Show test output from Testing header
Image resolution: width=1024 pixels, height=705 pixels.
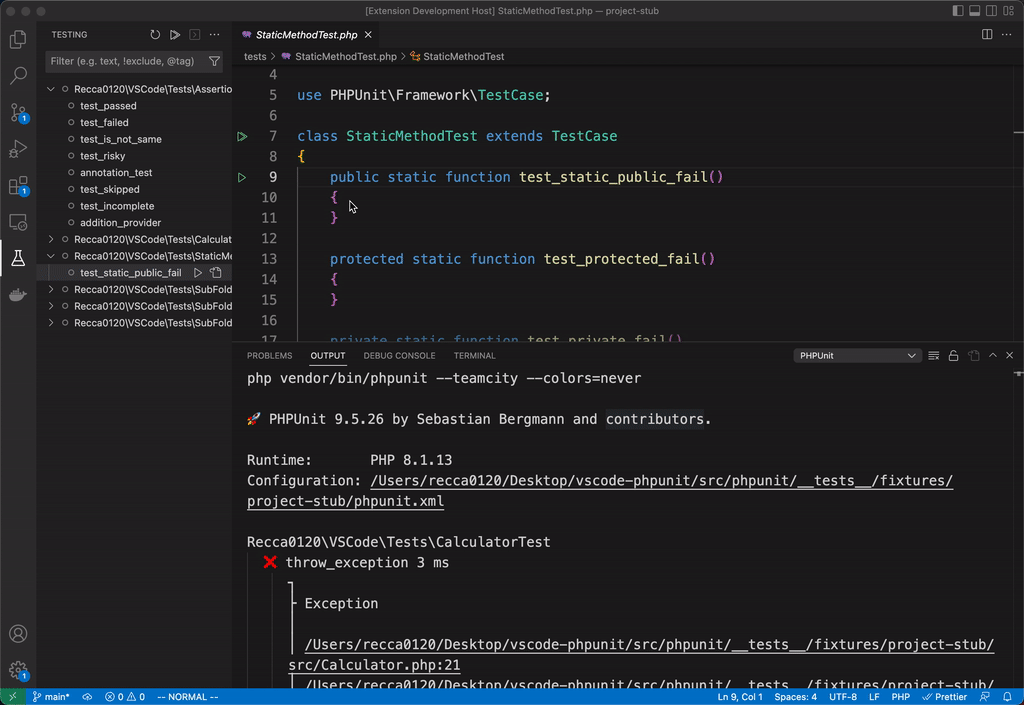(195, 35)
